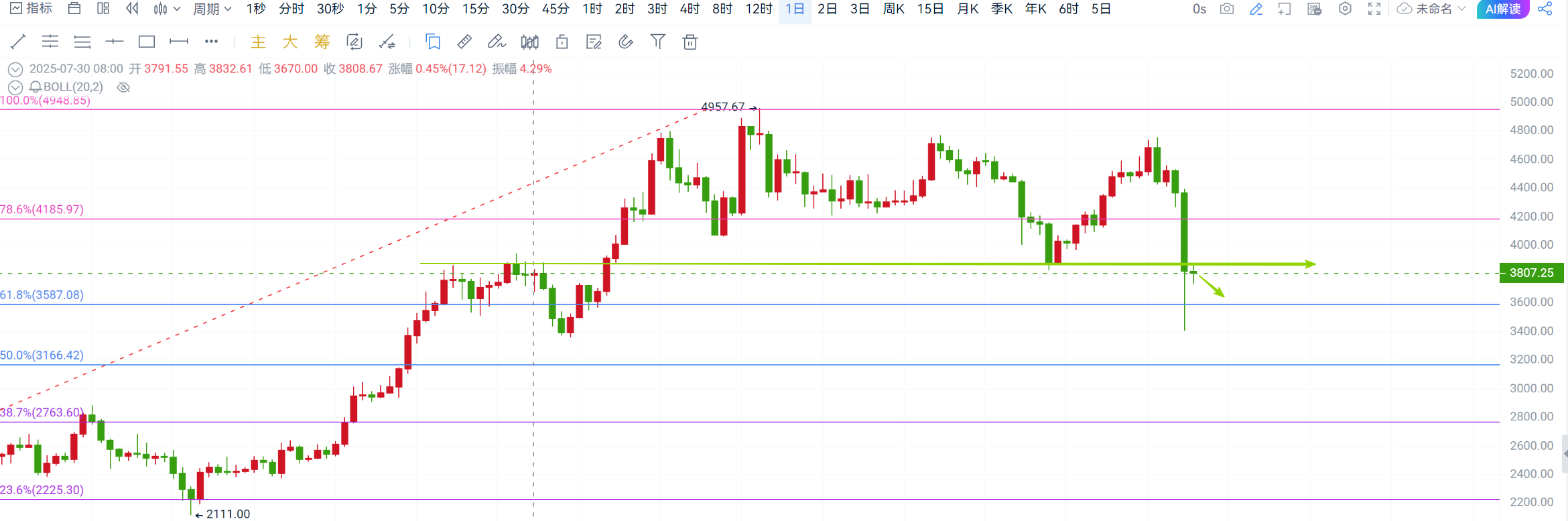The width and height of the screenshot is (1568, 521).
Task: Click the blue bookmark layers icon
Action: [x=433, y=42]
